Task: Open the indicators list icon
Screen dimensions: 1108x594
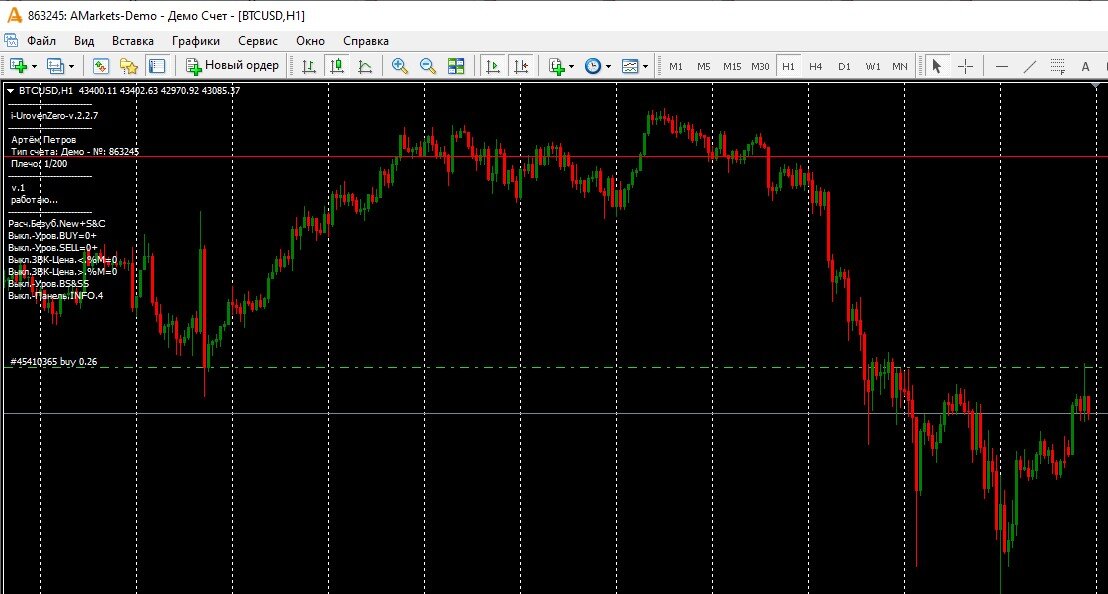Action: pos(557,66)
